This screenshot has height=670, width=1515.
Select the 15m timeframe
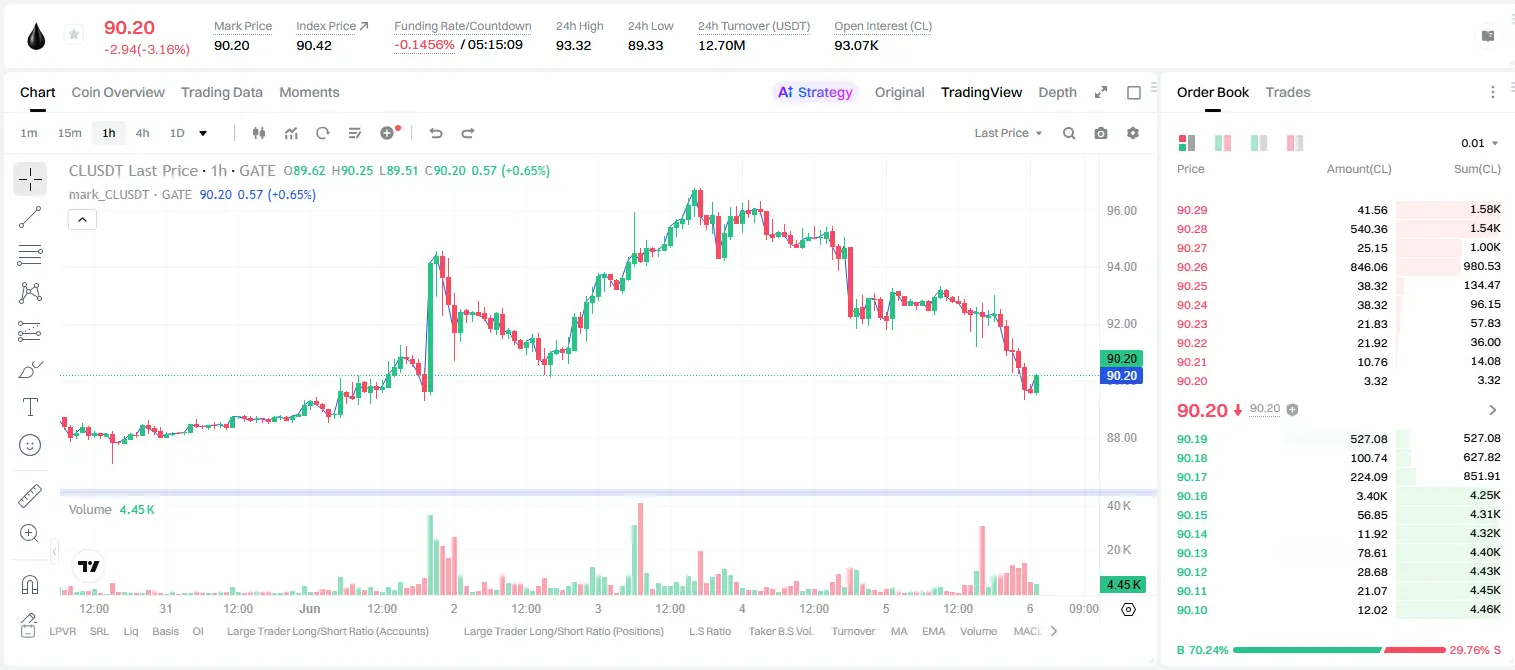pyautogui.click(x=69, y=133)
